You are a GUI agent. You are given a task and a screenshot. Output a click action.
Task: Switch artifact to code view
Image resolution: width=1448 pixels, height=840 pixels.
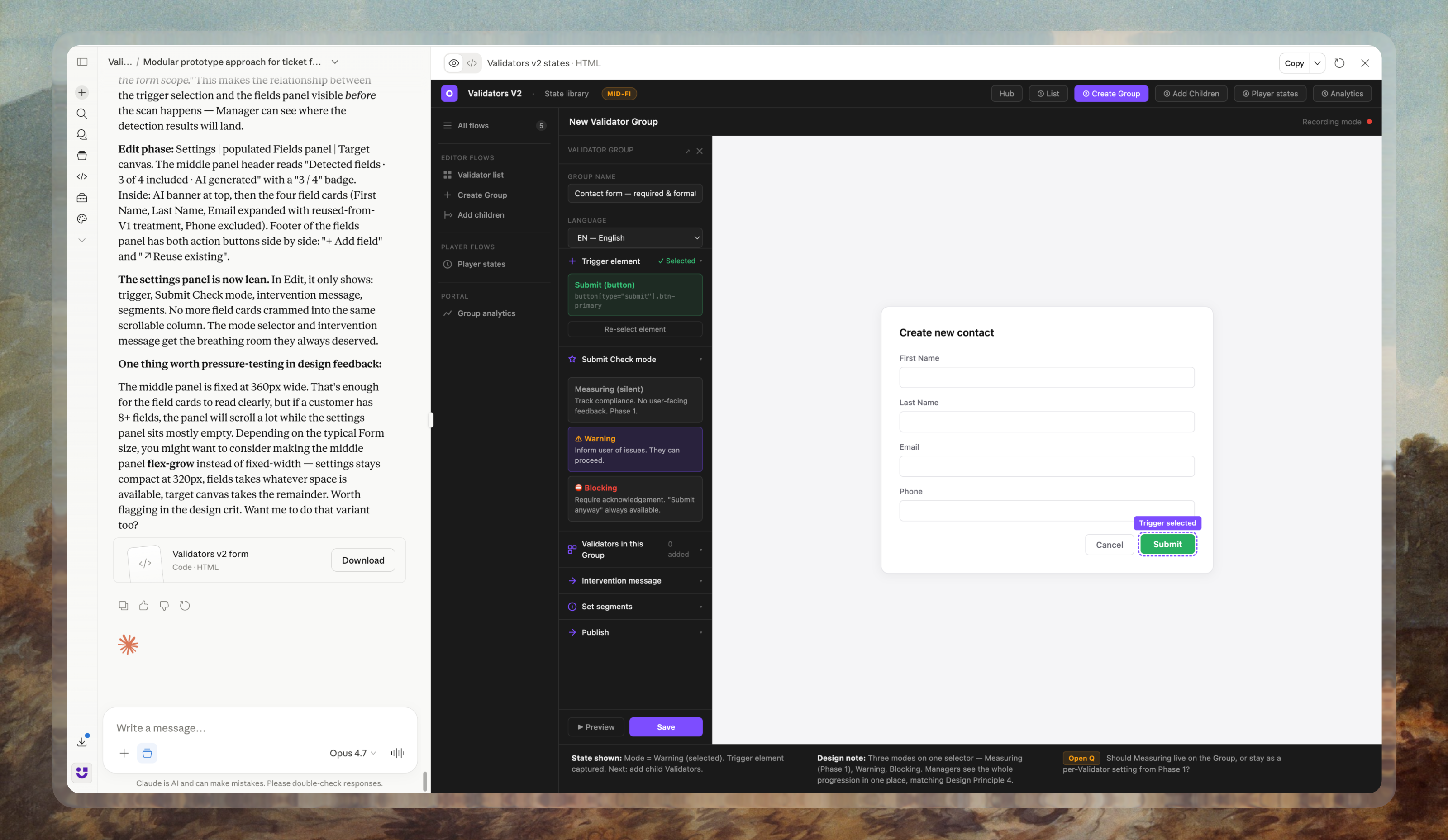click(472, 63)
